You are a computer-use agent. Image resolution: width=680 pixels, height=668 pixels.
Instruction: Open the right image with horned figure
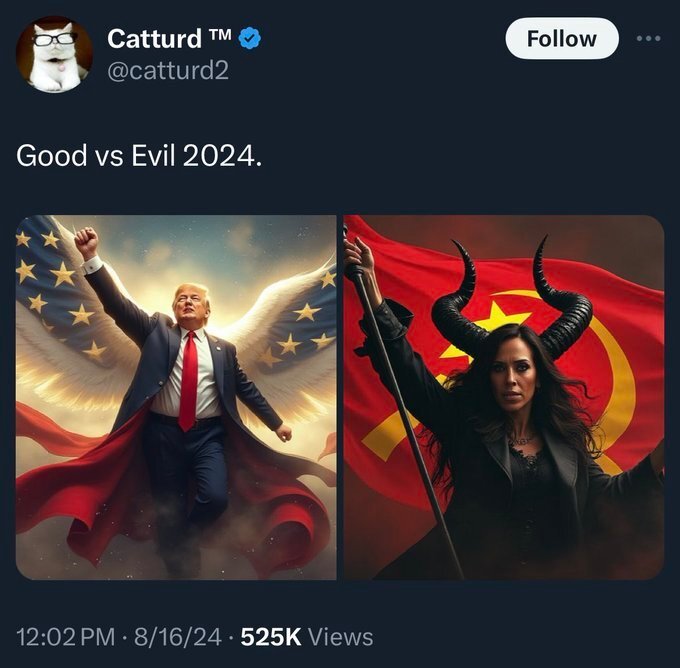tap(504, 397)
